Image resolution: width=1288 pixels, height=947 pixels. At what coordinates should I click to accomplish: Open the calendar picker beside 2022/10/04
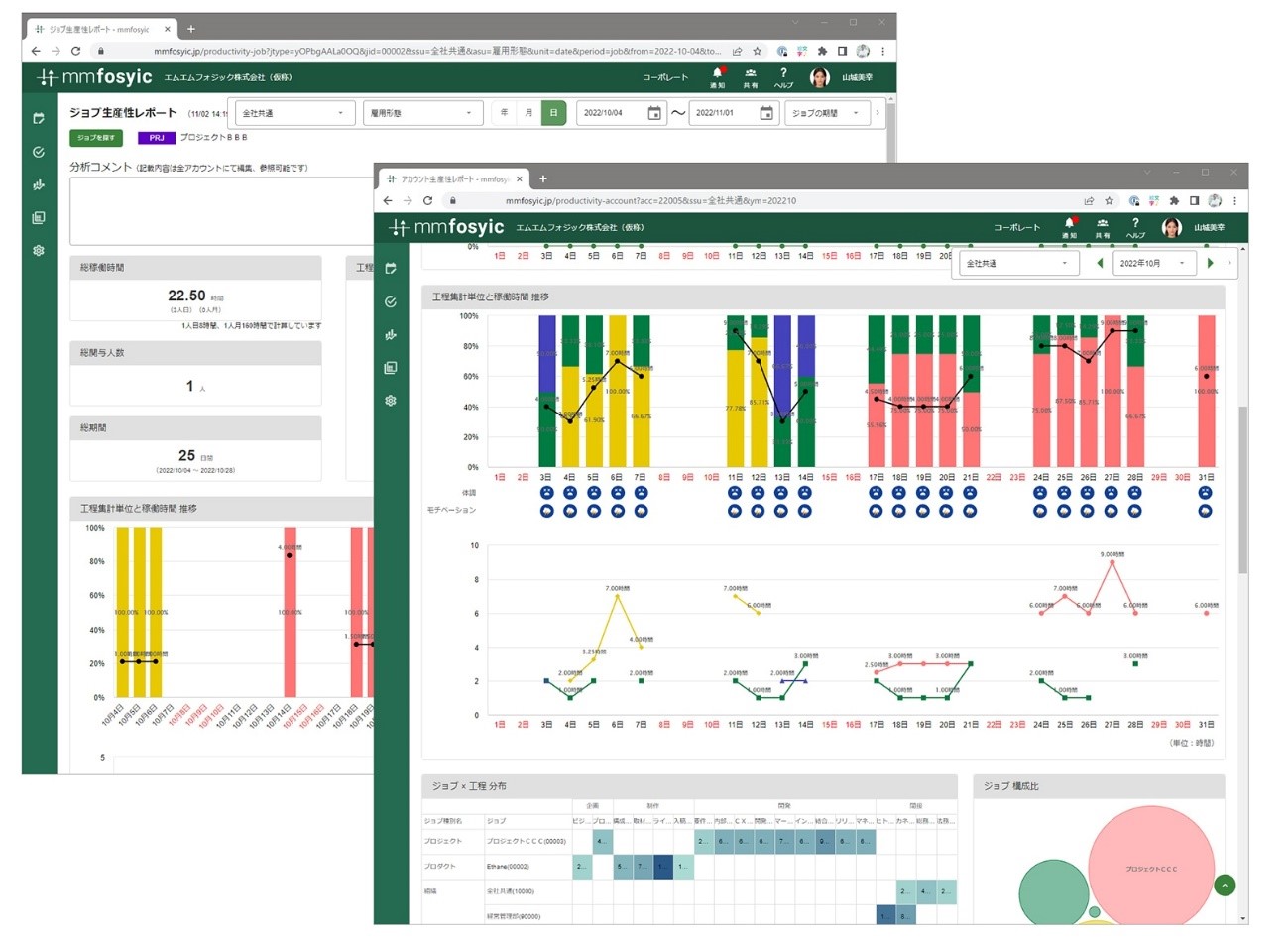pyautogui.click(x=654, y=113)
